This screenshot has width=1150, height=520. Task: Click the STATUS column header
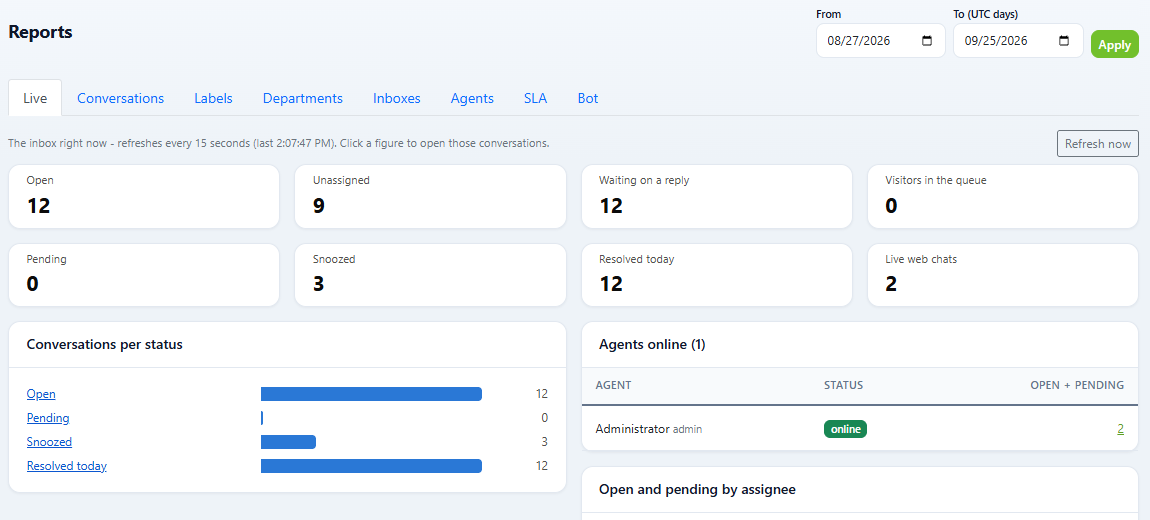(843, 385)
